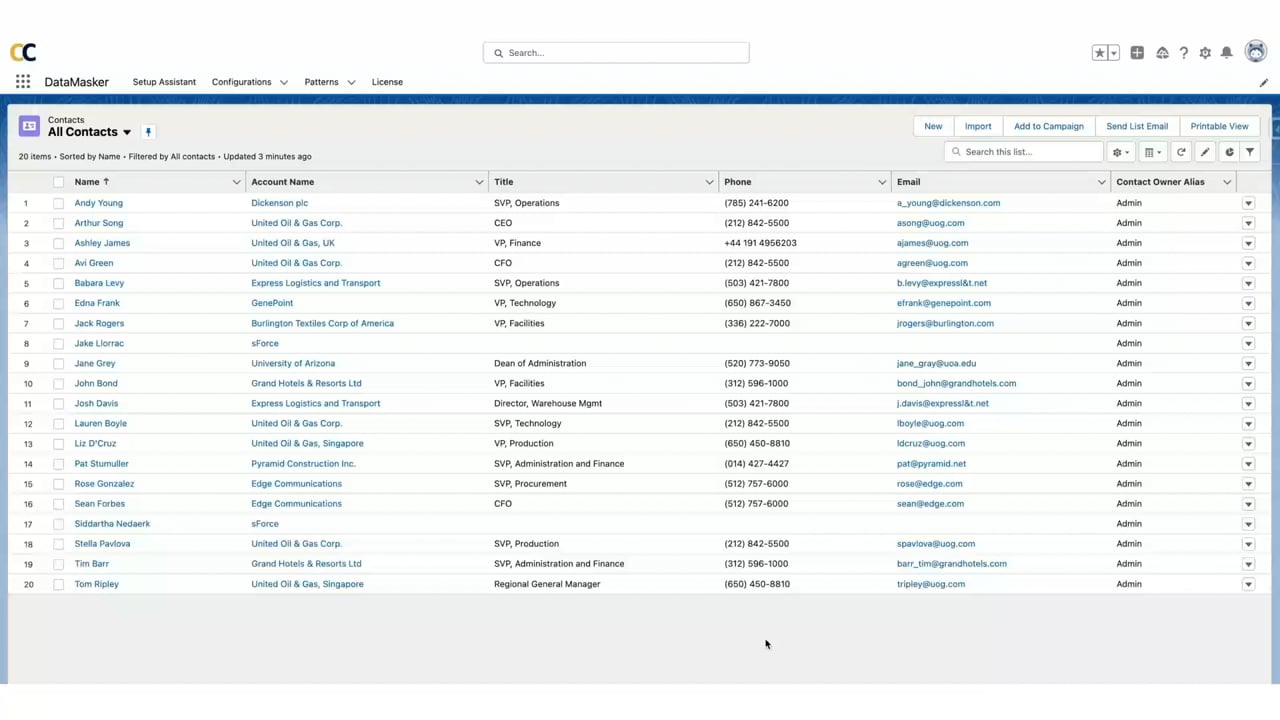
Task: Show row actions for Tom Ripley
Action: point(1248,584)
